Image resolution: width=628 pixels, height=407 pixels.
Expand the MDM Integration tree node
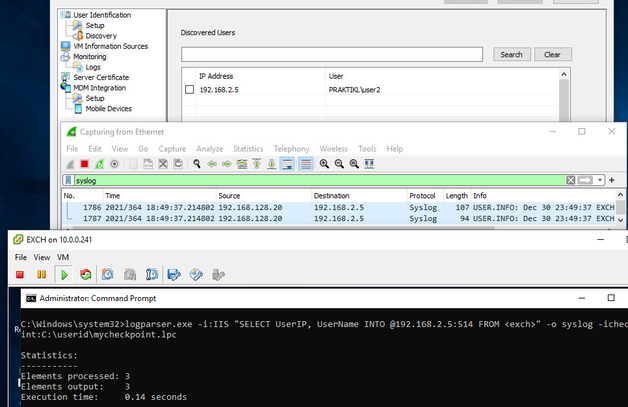click(67, 88)
